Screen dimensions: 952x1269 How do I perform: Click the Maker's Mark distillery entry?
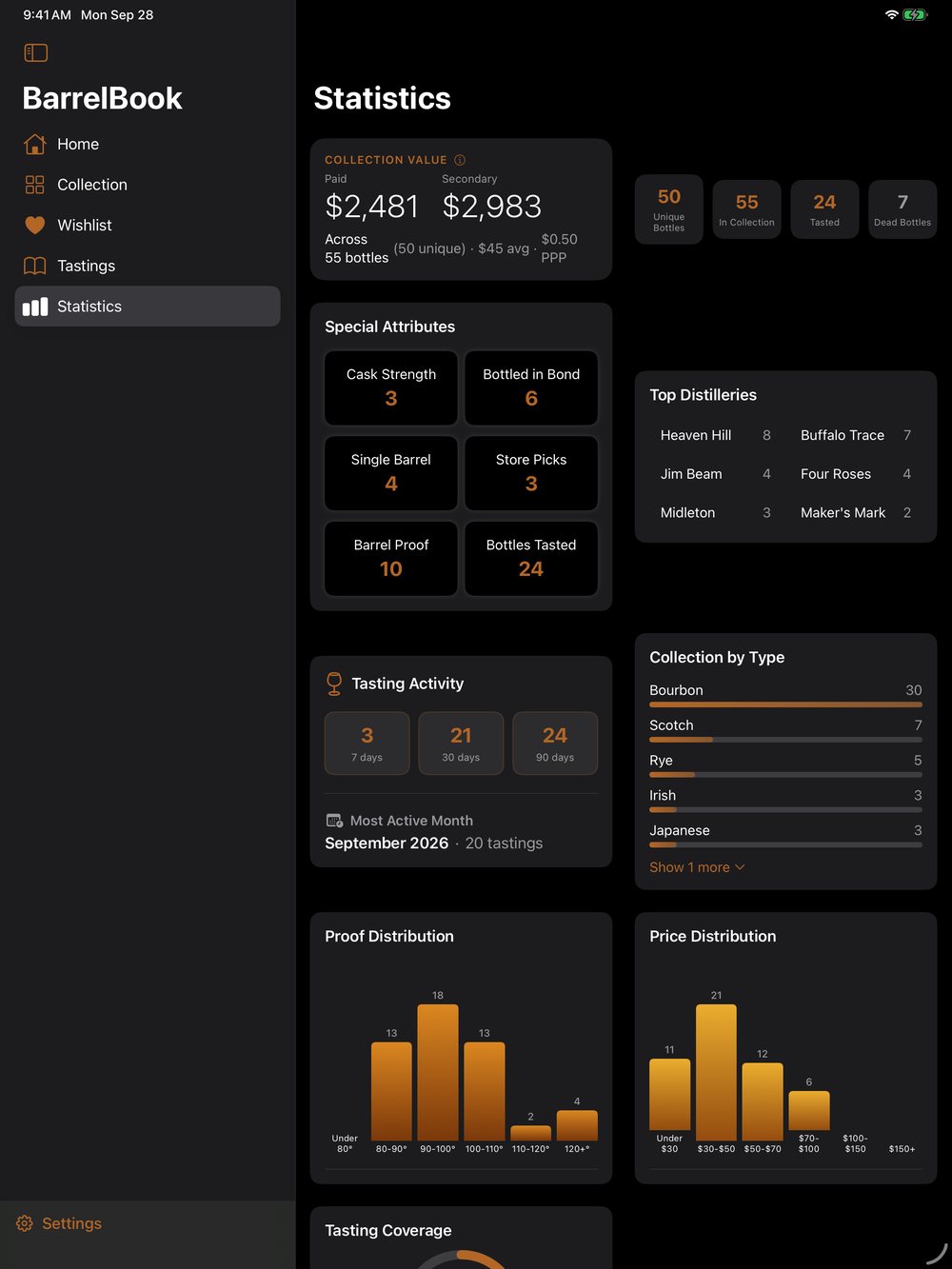point(856,512)
